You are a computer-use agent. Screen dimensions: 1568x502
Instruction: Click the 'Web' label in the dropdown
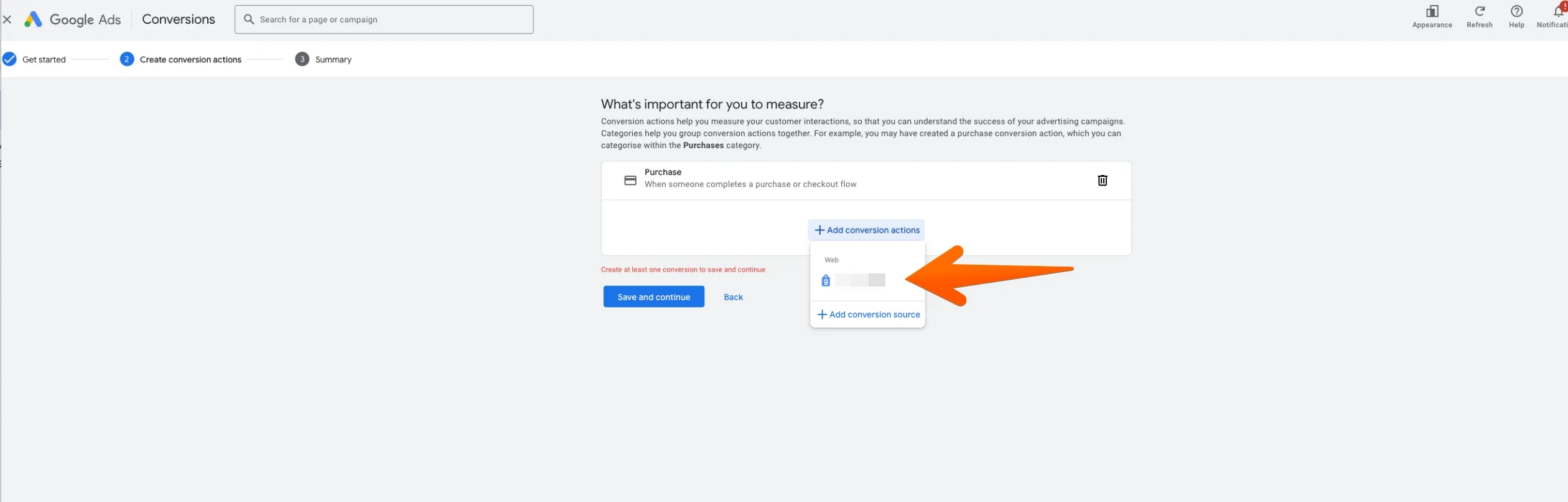831,260
